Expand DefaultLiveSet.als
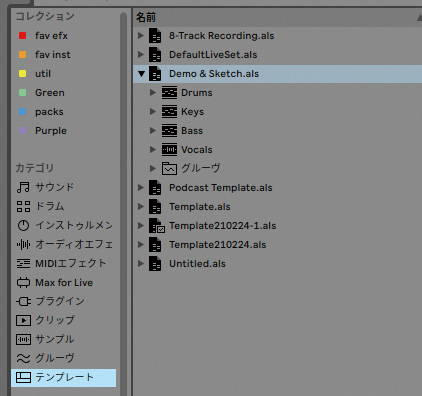This screenshot has height=396, width=422. click(141, 54)
